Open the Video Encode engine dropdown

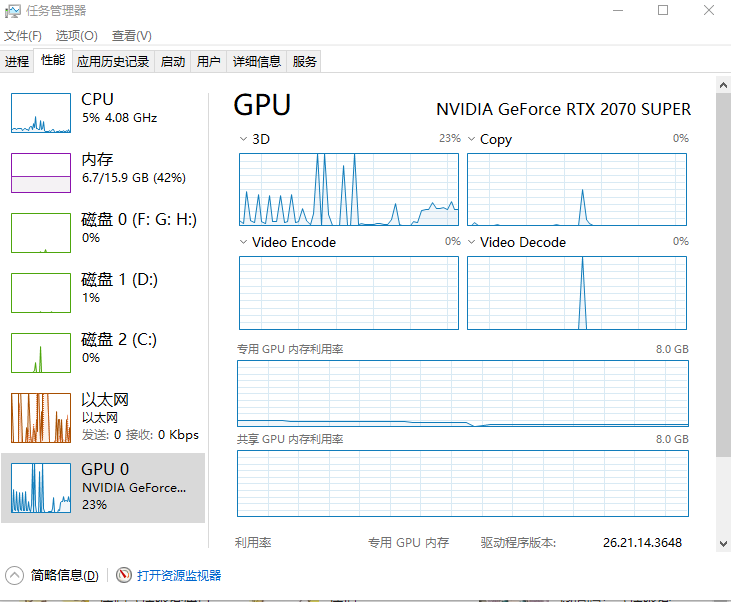243,242
